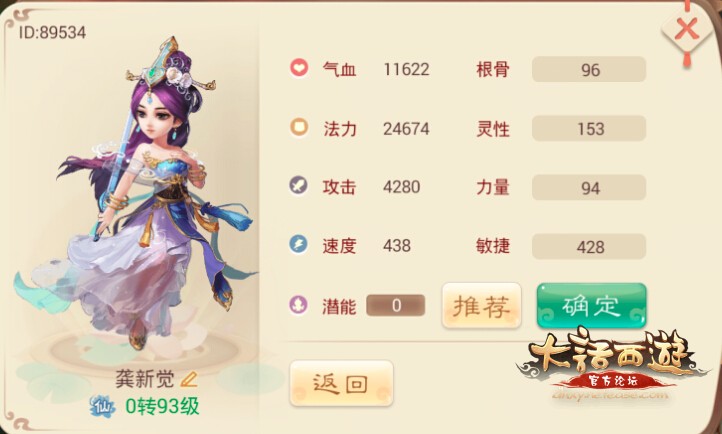Close the attribute panel with red X
The height and width of the screenshot is (434, 722).
pyautogui.click(x=686, y=30)
